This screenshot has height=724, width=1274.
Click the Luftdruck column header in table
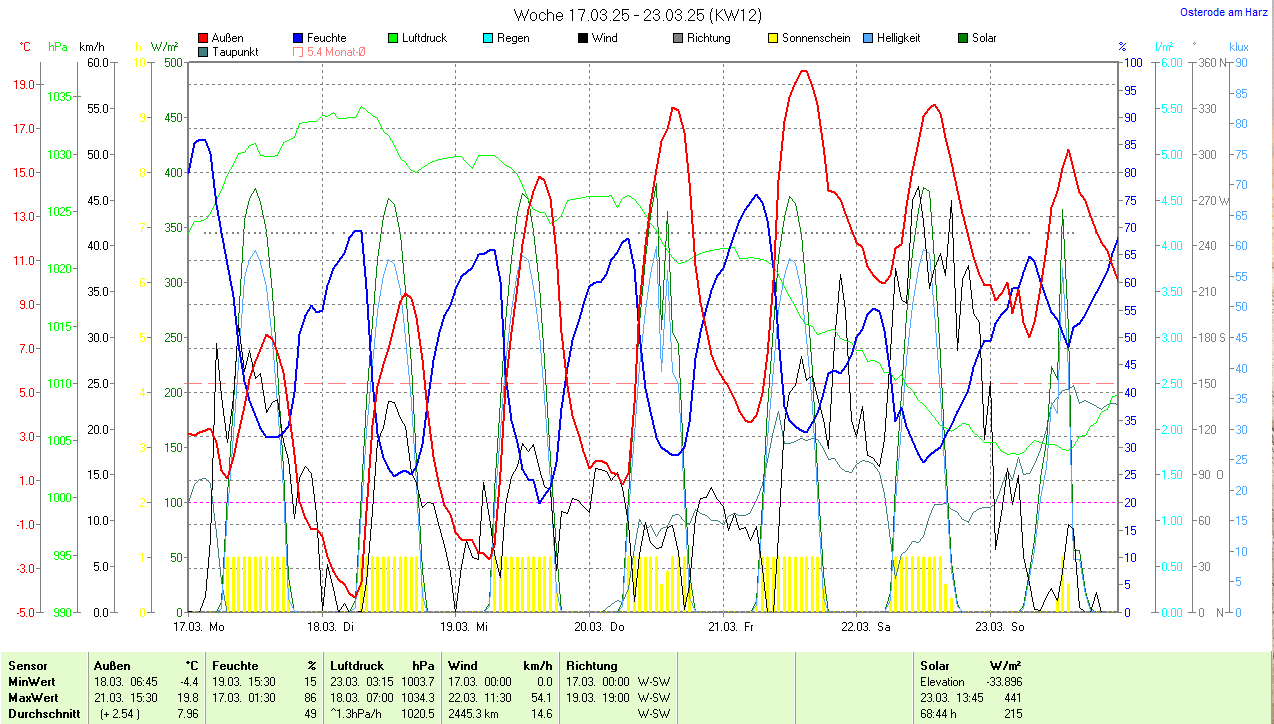pos(355,665)
